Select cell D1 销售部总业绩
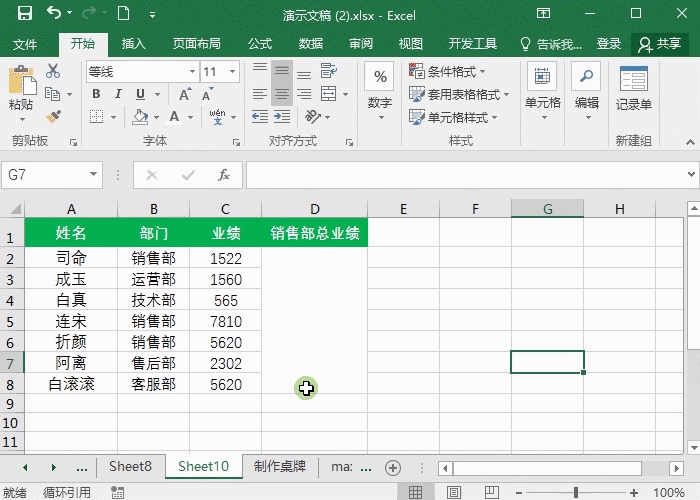This screenshot has height=500, width=700. click(314, 234)
